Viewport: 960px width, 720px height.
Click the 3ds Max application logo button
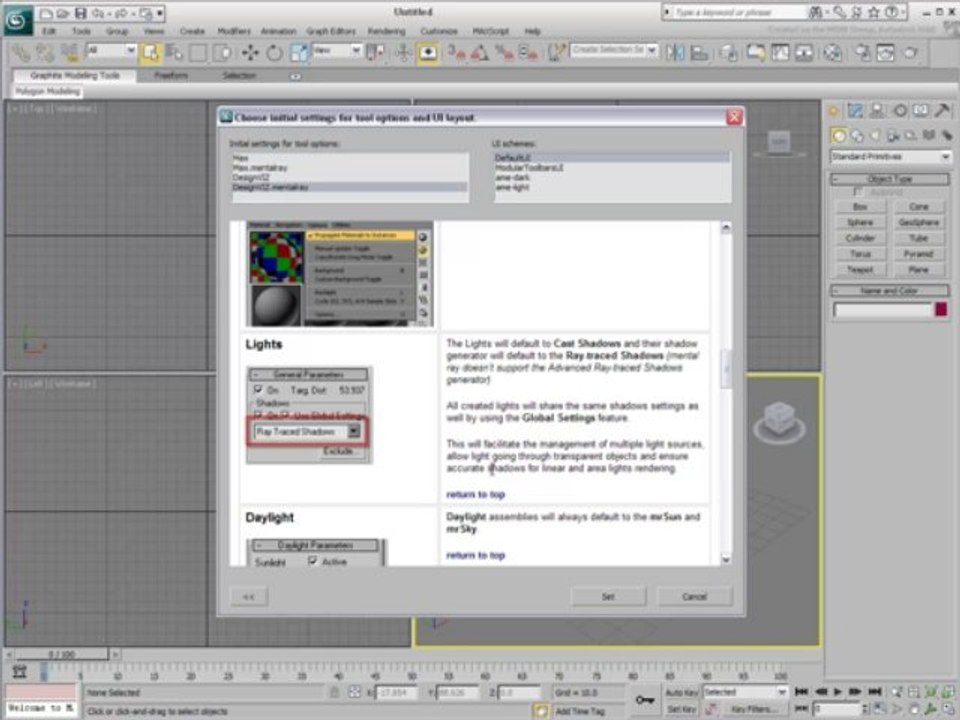pyautogui.click(x=17, y=20)
